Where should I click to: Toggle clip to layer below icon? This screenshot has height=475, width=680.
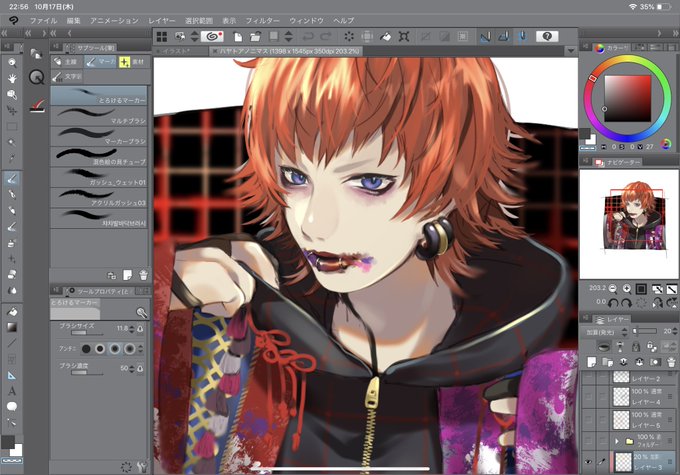tap(604, 346)
